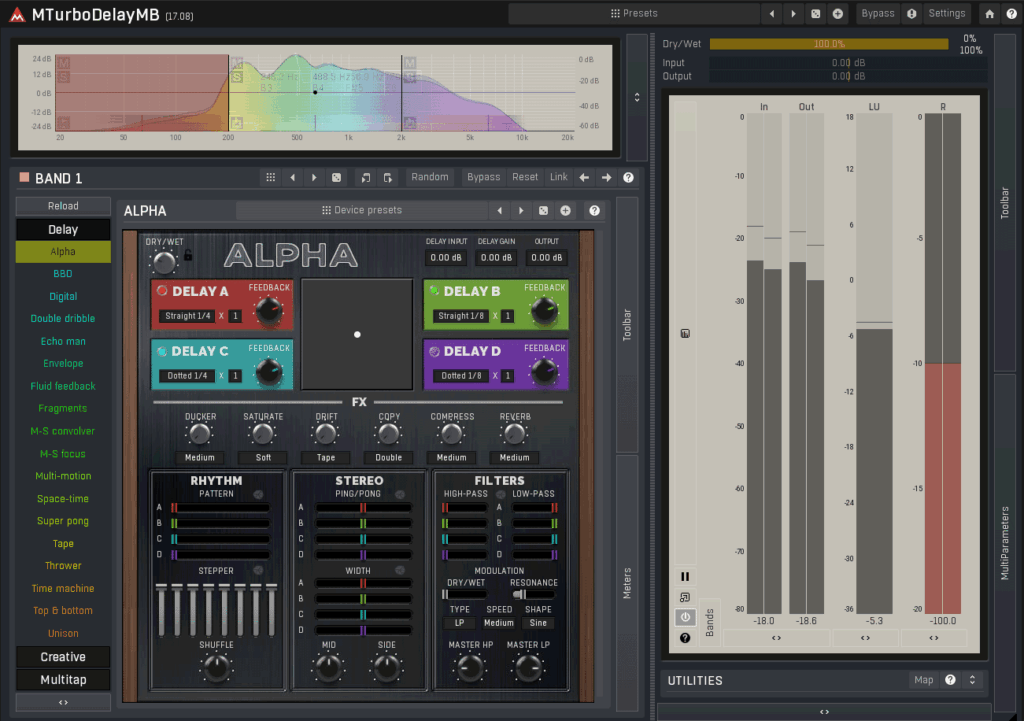Image resolution: width=1024 pixels, height=721 pixels.
Task: Toggle the Delay C power button
Action: pos(162,351)
